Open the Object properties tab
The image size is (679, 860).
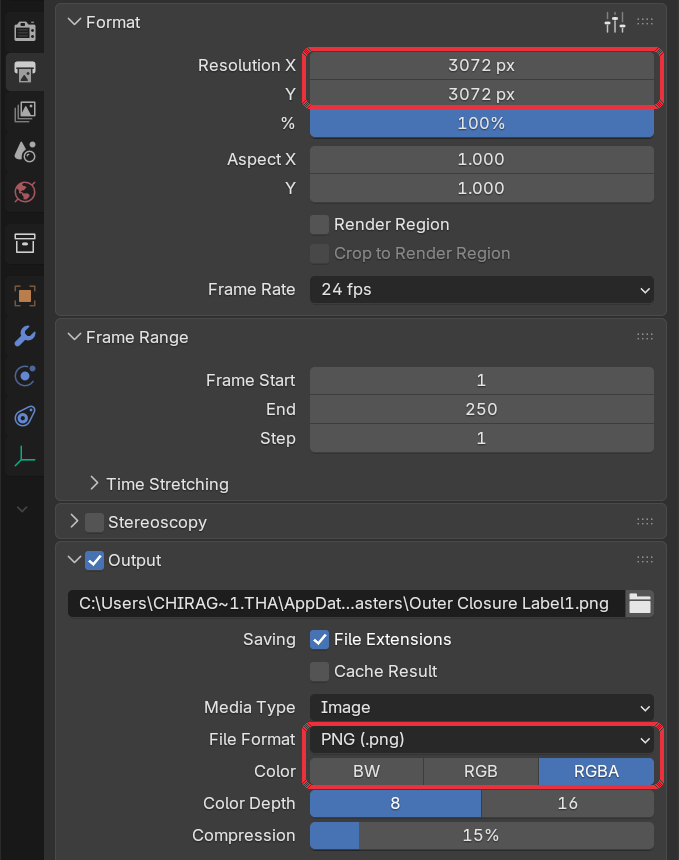[x=25, y=296]
